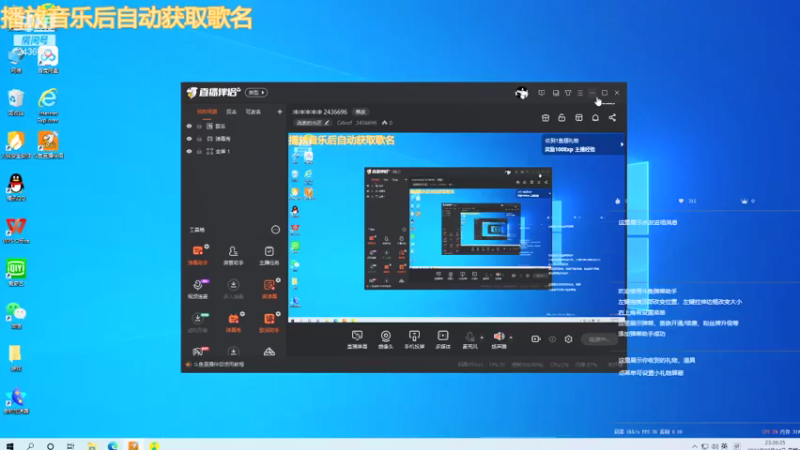Open Danmaku Show settings gear badge
Viewport: 800px width, 450px height.
pos(242,314)
